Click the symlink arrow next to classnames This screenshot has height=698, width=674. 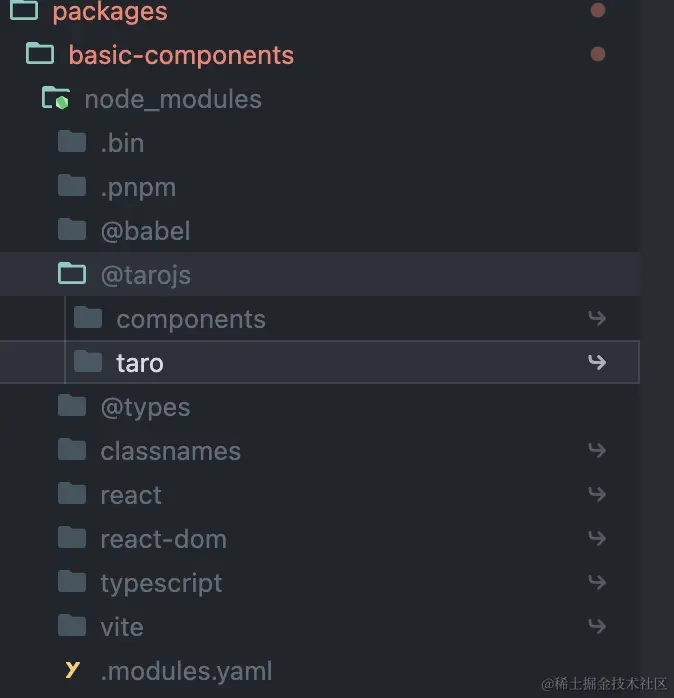tap(597, 450)
